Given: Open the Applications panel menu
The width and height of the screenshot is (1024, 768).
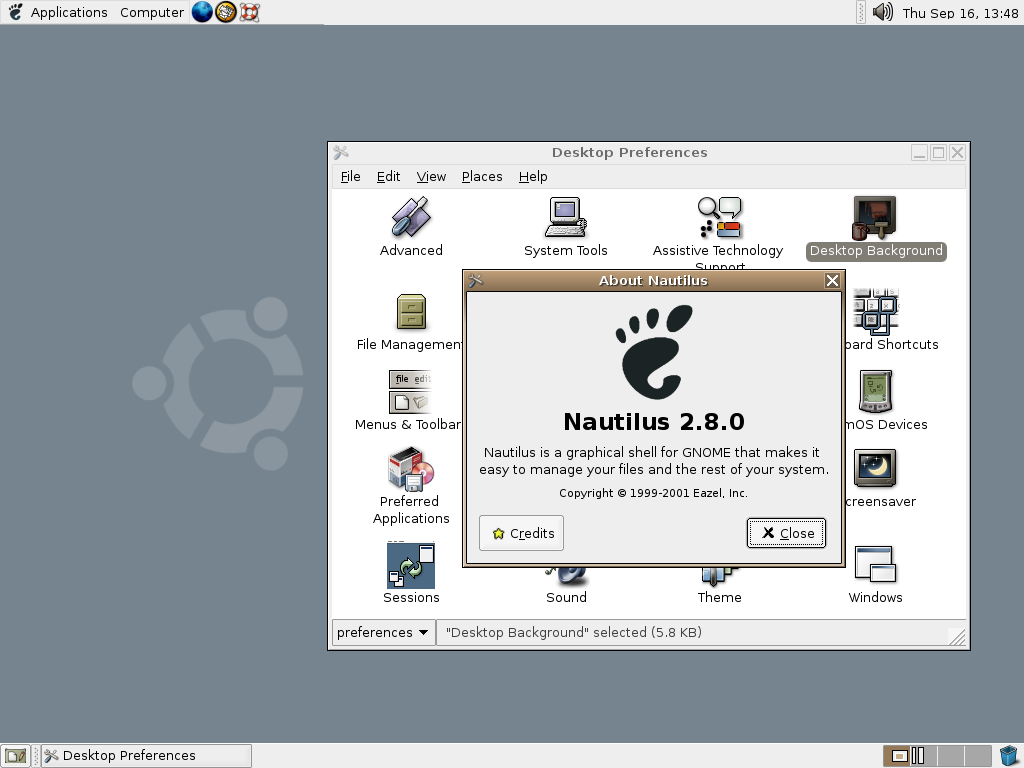Looking at the screenshot, I should [x=69, y=12].
